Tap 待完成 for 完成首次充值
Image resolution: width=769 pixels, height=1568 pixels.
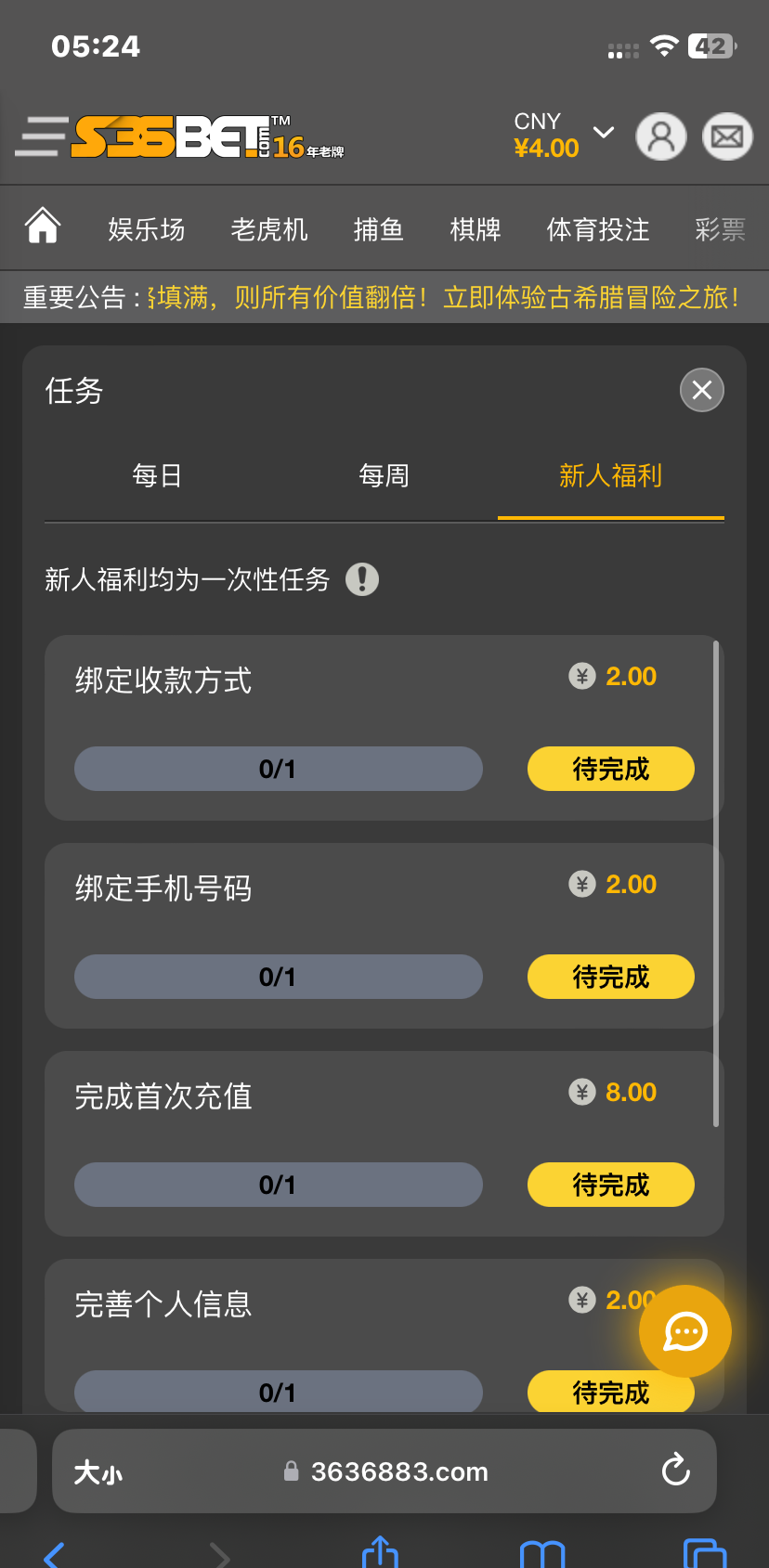pos(610,1185)
